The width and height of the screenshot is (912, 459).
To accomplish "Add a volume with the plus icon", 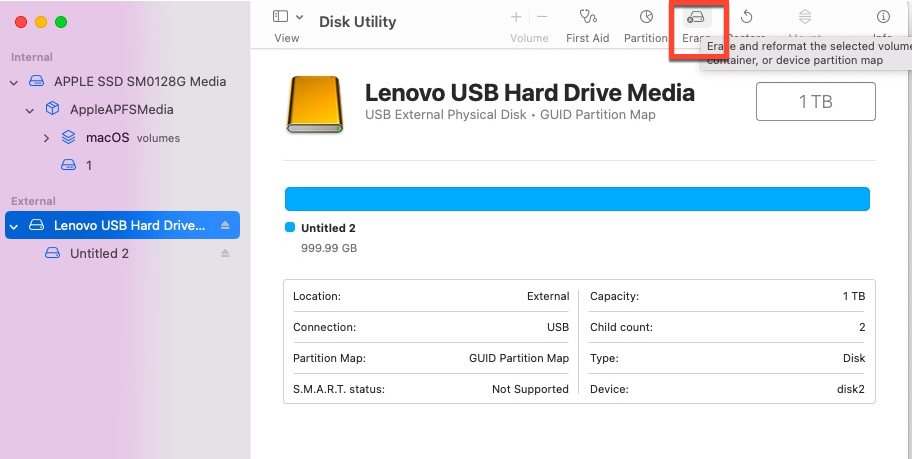I will 516,17.
